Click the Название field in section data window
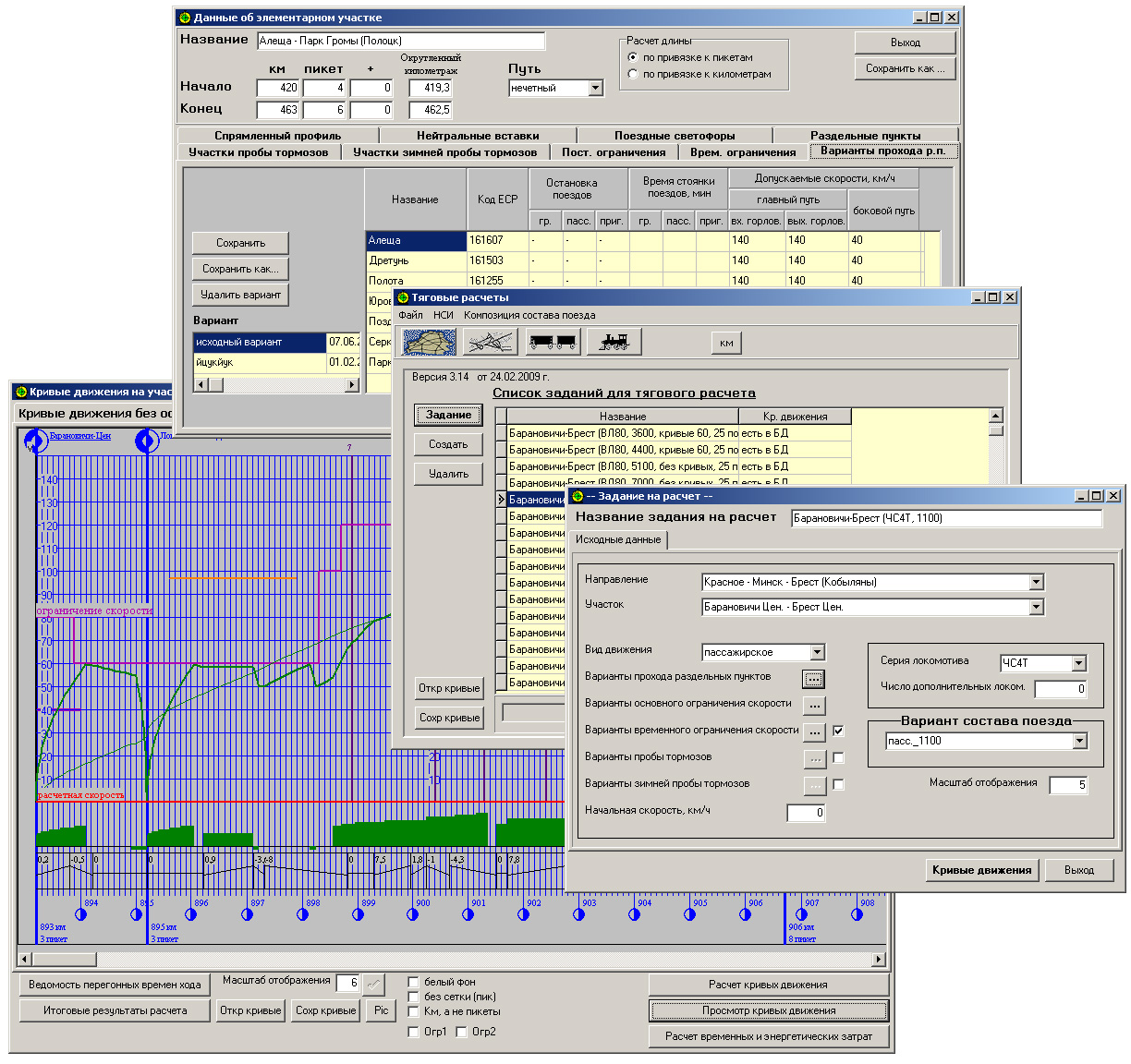 [401, 41]
